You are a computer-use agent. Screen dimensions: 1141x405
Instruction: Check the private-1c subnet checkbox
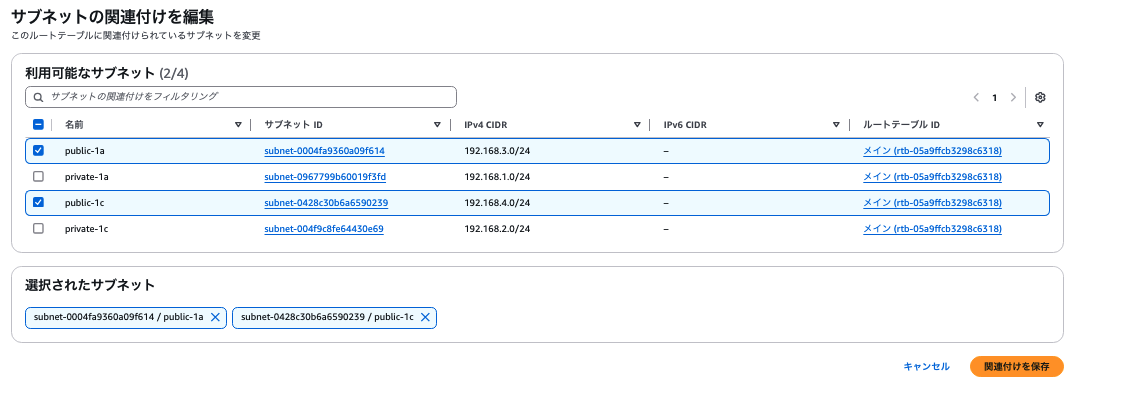point(39,228)
